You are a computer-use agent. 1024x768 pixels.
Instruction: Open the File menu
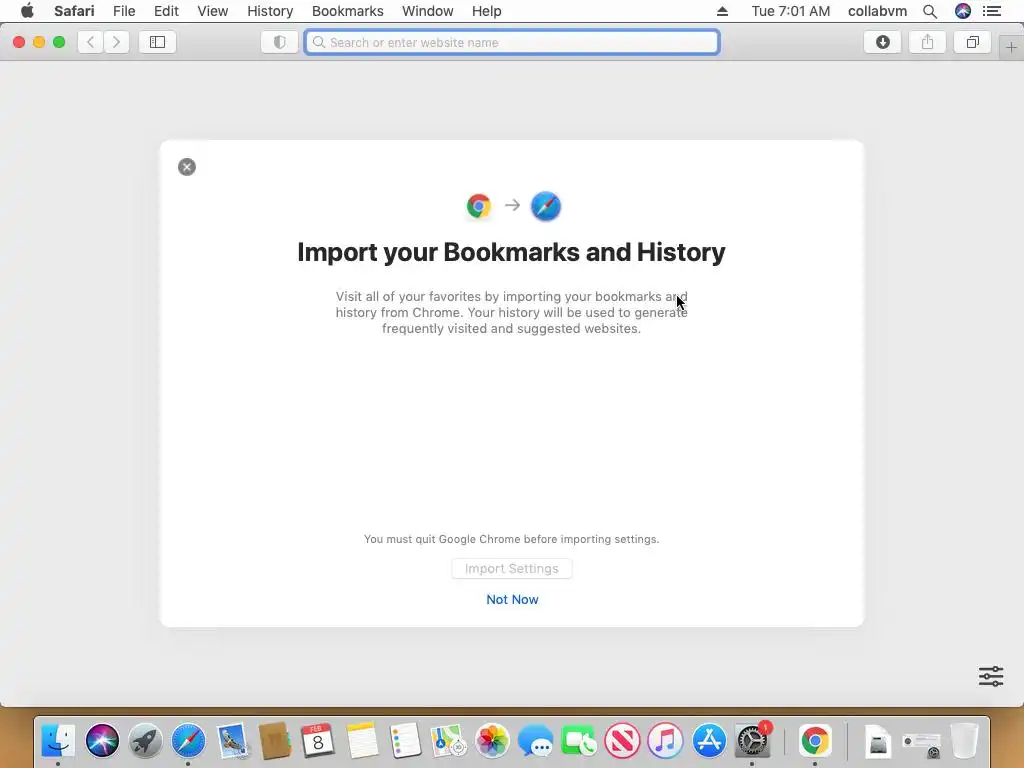pyautogui.click(x=123, y=11)
